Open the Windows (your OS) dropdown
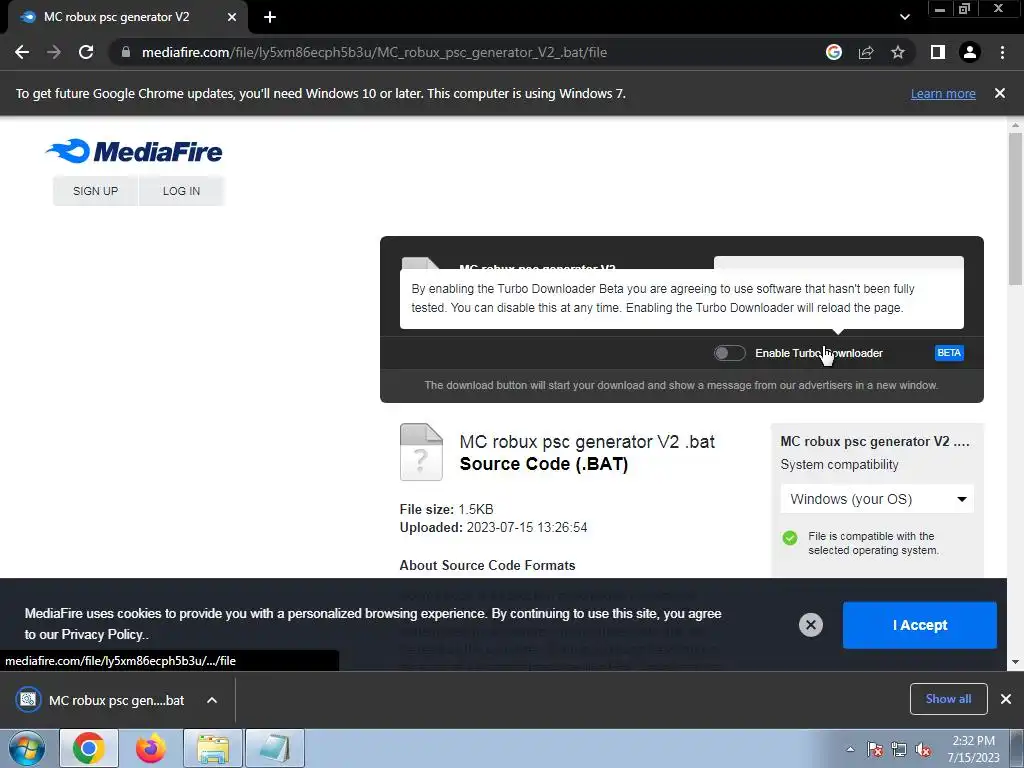Viewport: 1024px width, 768px height. [x=877, y=499]
